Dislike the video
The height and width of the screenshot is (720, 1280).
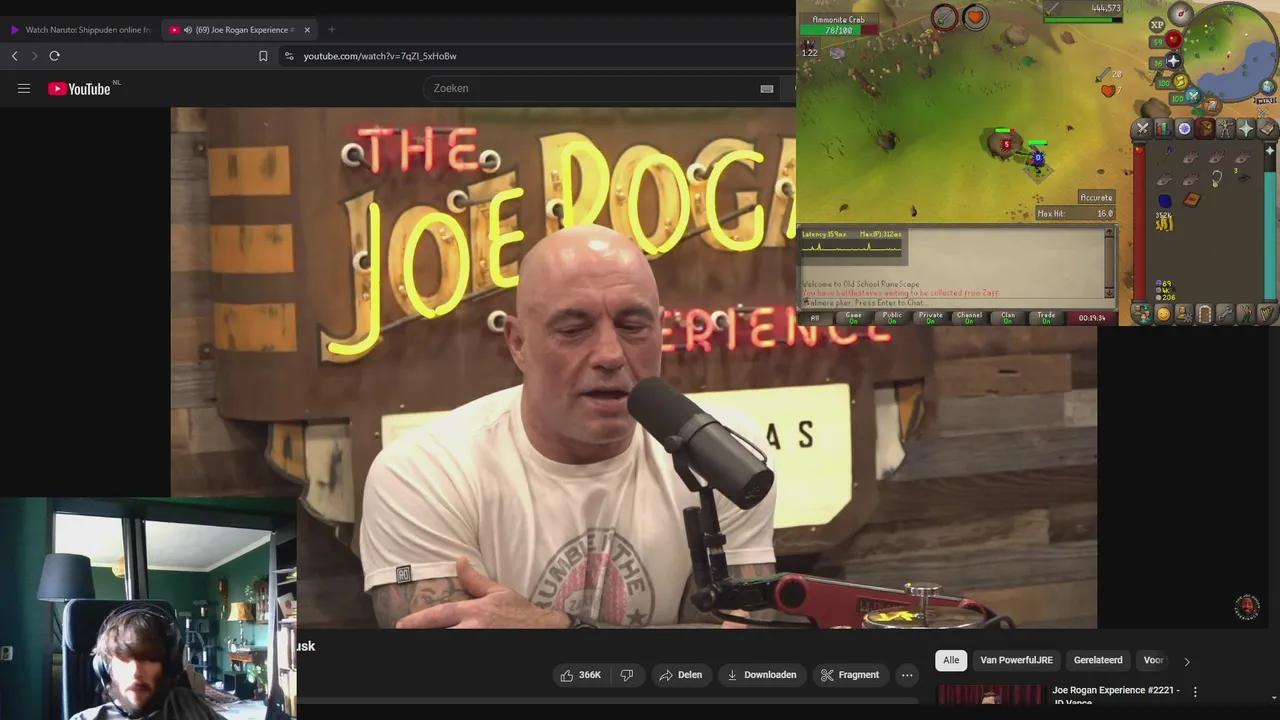coord(627,675)
